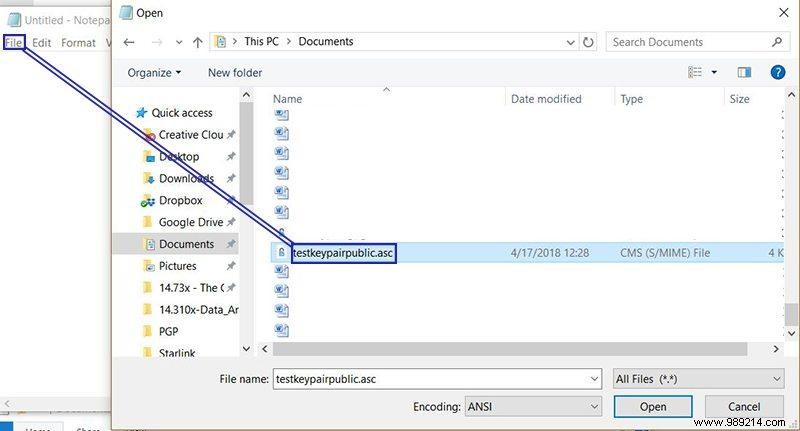The width and height of the screenshot is (800, 431).
Task: Click the change view icon
Action: point(695,72)
